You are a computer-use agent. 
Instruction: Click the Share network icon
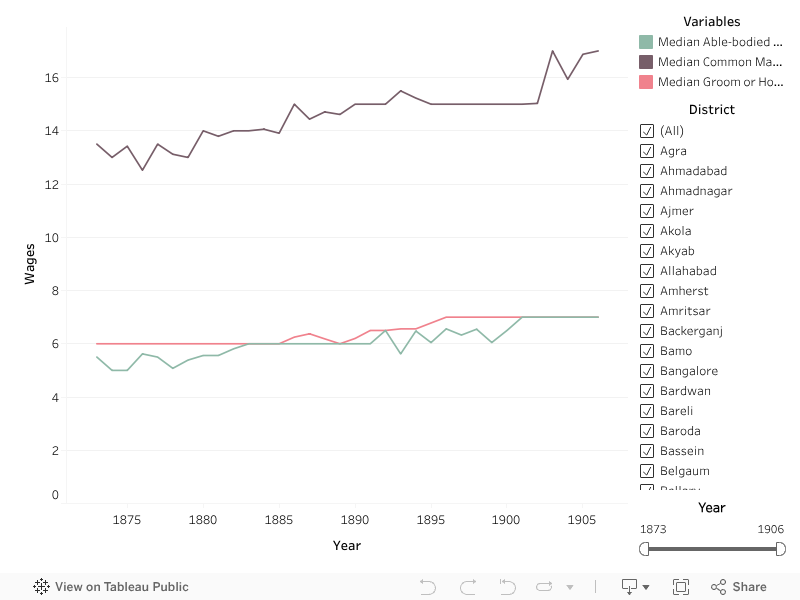(x=718, y=587)
